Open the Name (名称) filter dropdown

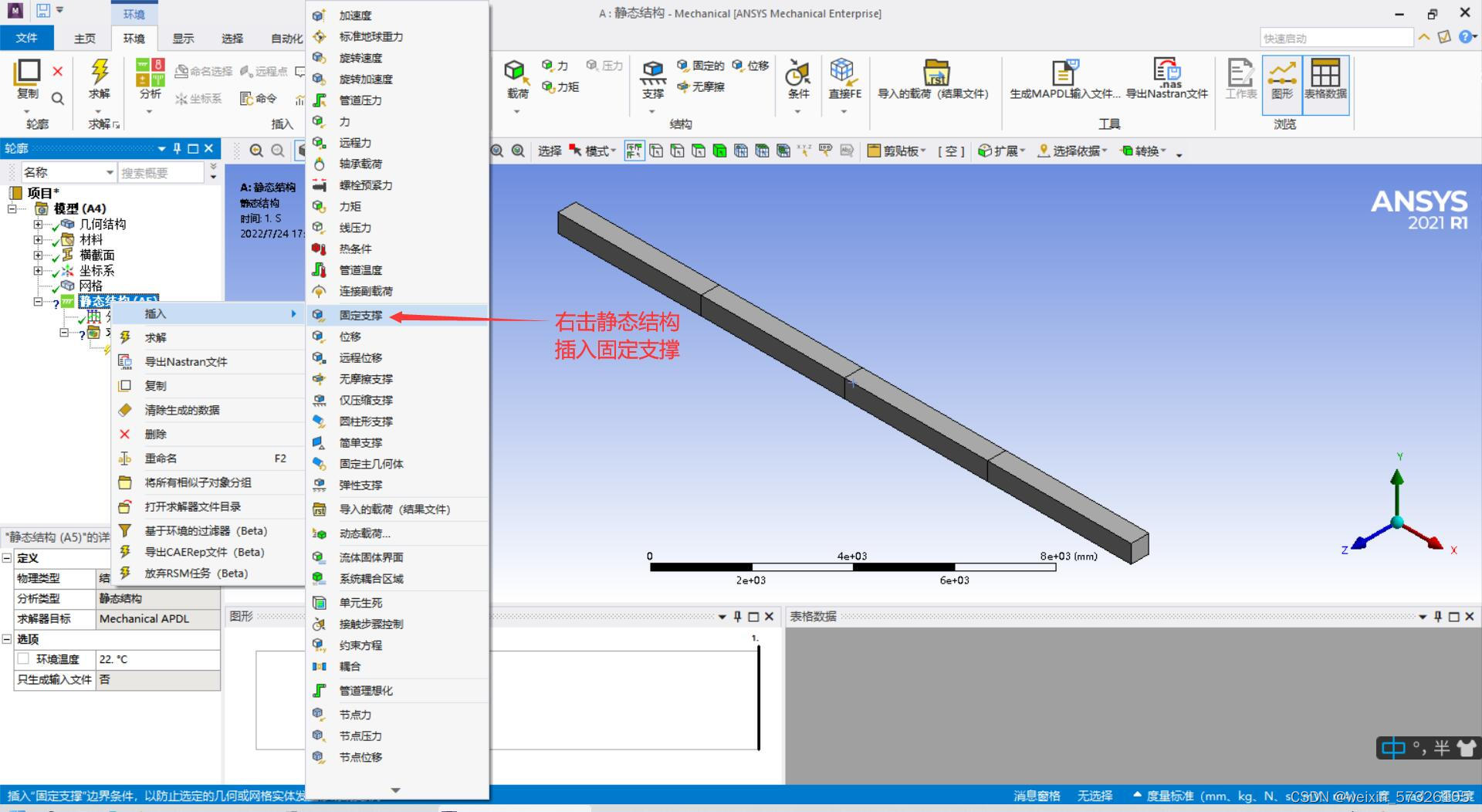click(110, 173)
